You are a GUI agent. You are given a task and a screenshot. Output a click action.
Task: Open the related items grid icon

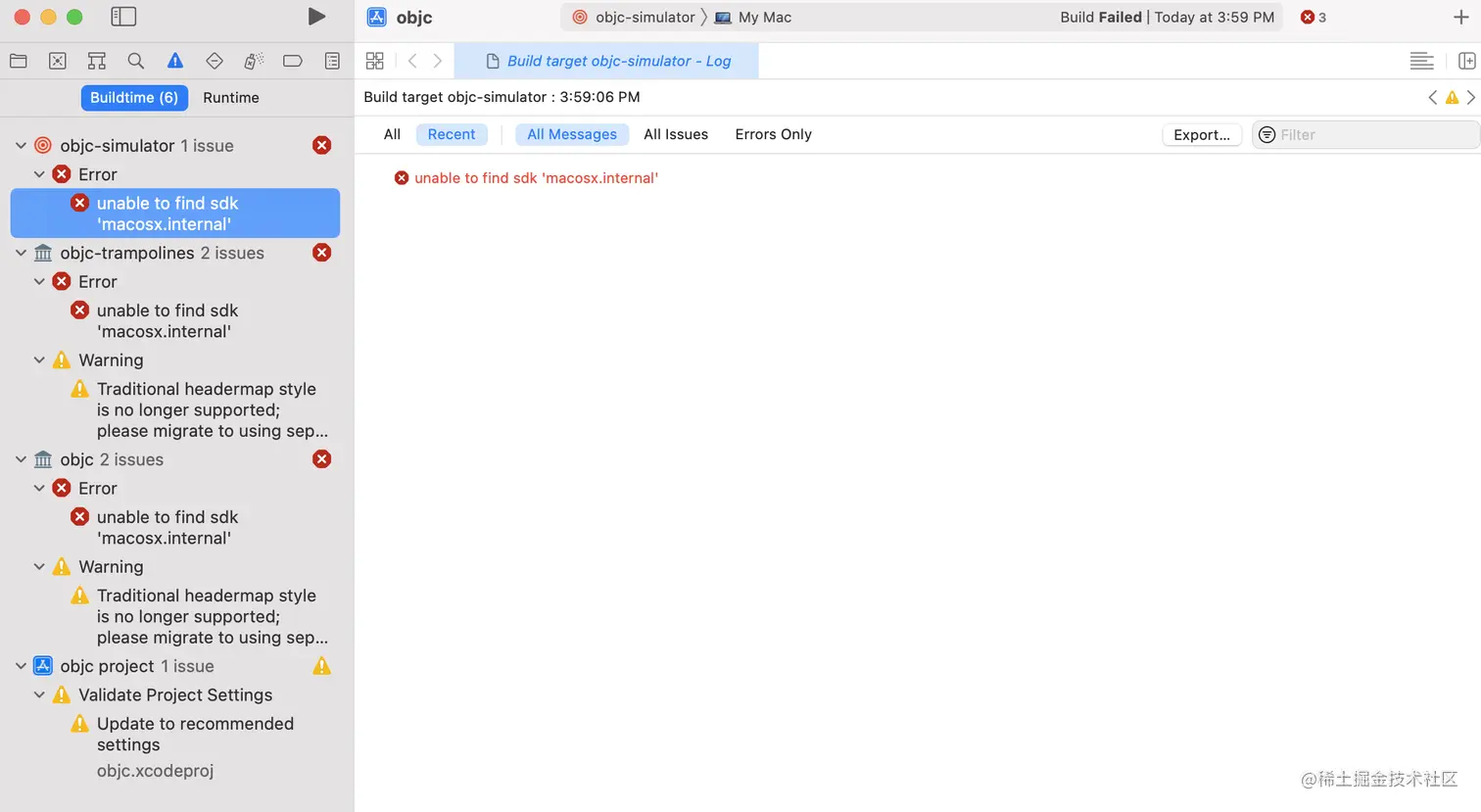pos(374,61)
